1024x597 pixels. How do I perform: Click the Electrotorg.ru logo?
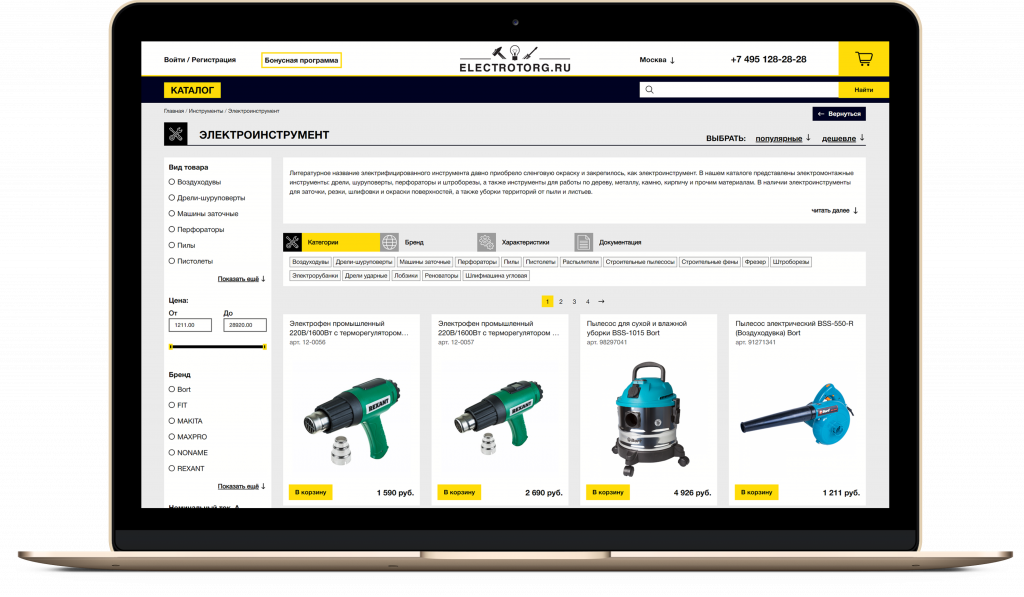coord(515,59)
